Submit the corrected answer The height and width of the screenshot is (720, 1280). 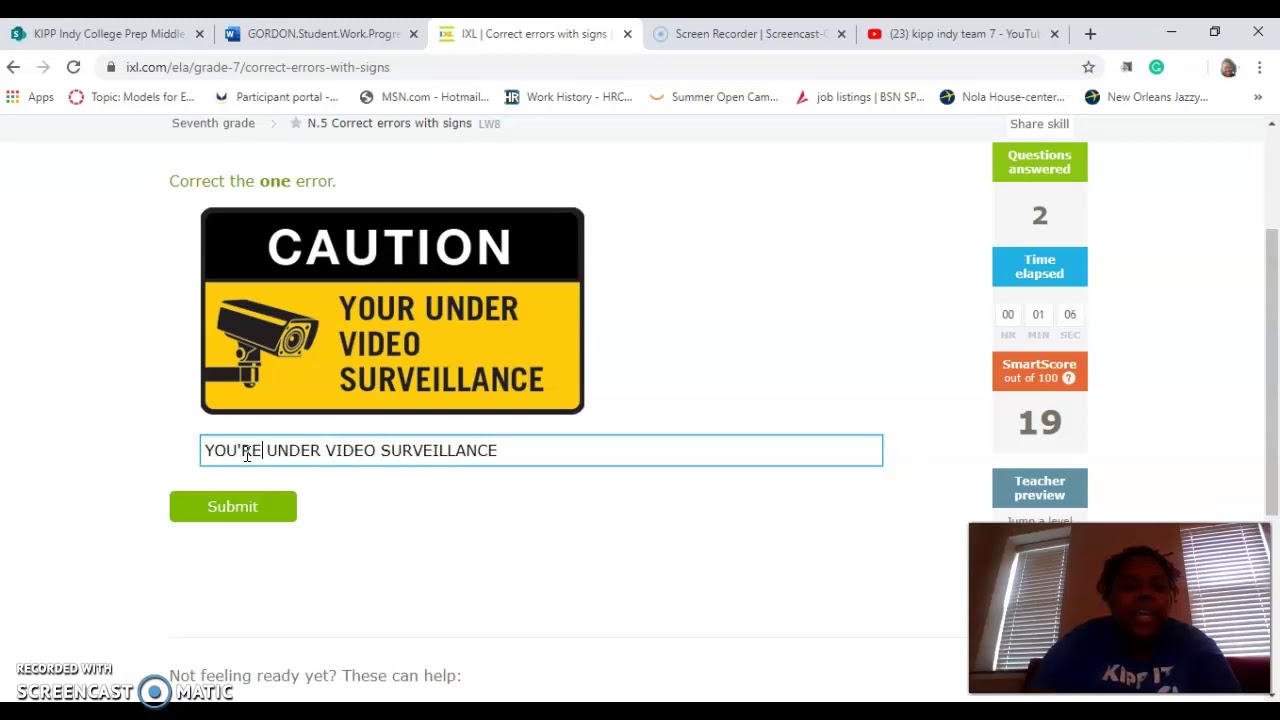tap(233, 506)
